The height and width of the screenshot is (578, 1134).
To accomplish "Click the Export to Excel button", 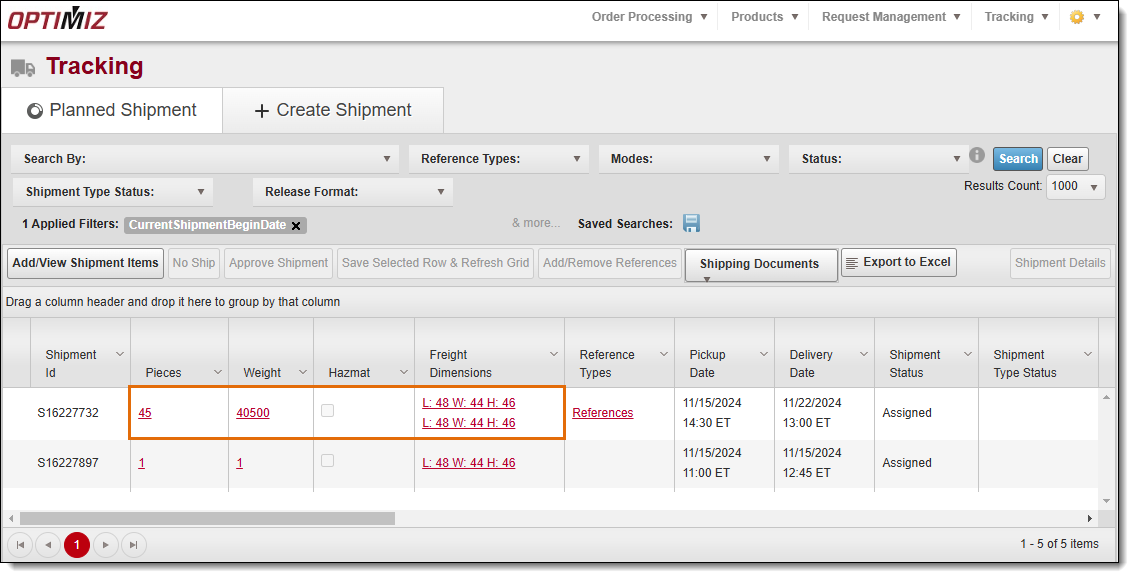I will pyautogui.click(x=898, y=262).
